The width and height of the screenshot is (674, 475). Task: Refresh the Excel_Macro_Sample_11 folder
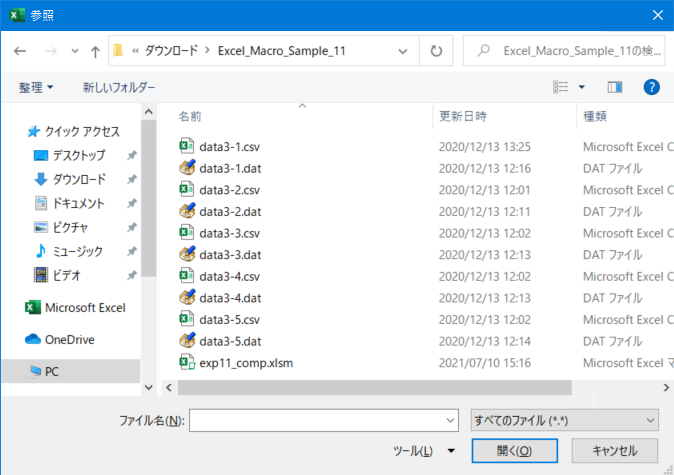pos(436,51)
